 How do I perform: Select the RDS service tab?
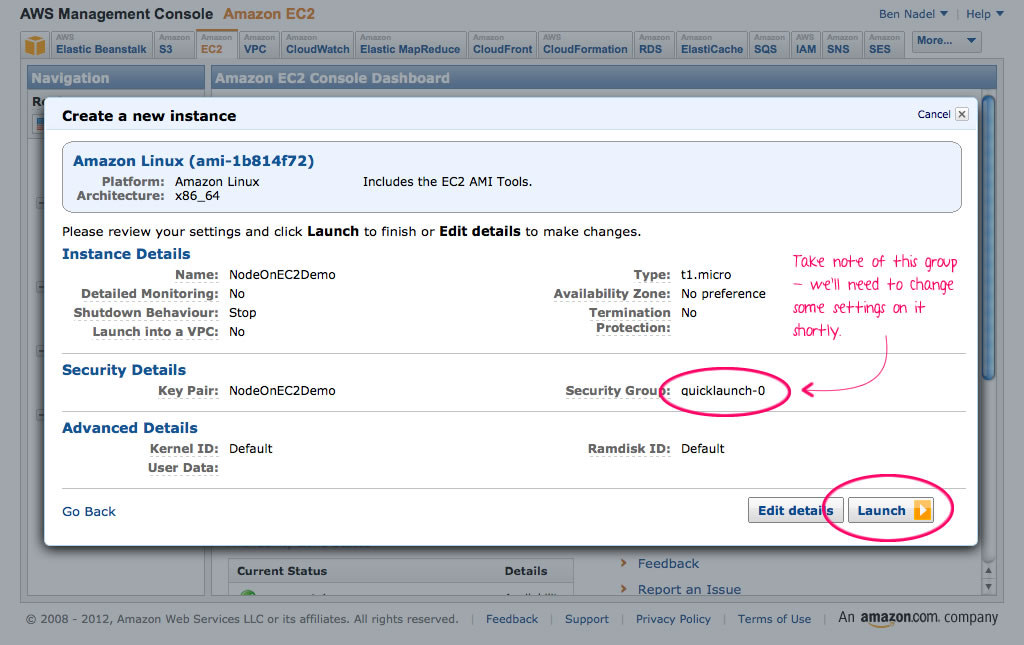click(x=654, y=45)
